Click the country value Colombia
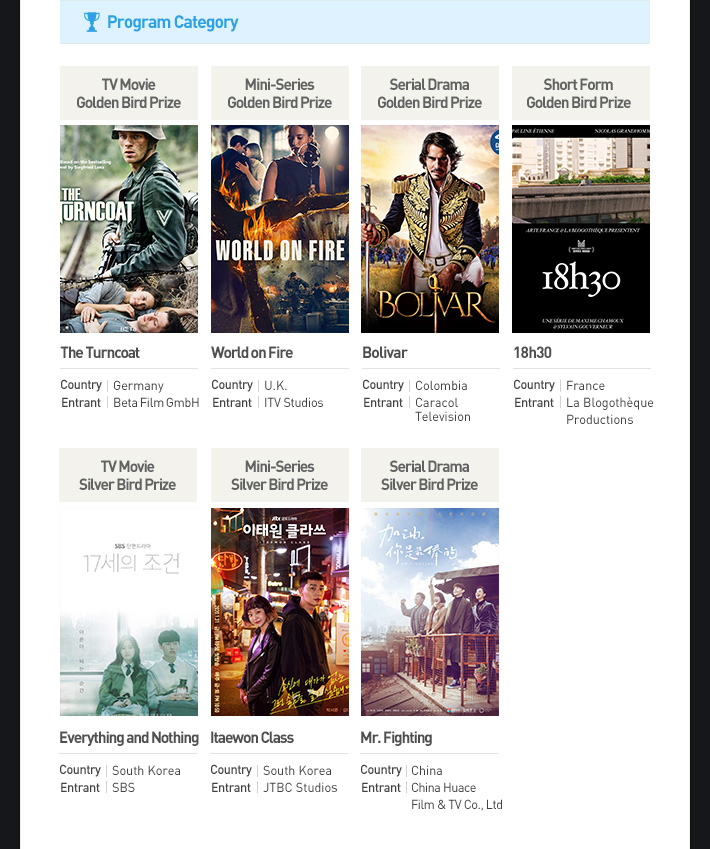The image size is (710, 849). (441, 386)
